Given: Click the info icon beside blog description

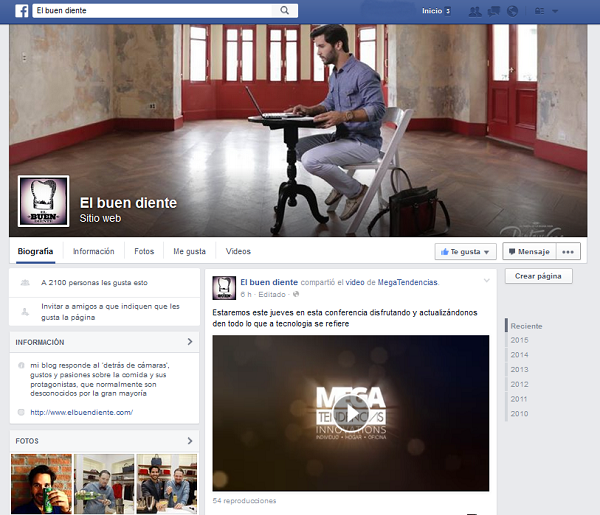Looking at the screenshot, I should click(21, 365).
